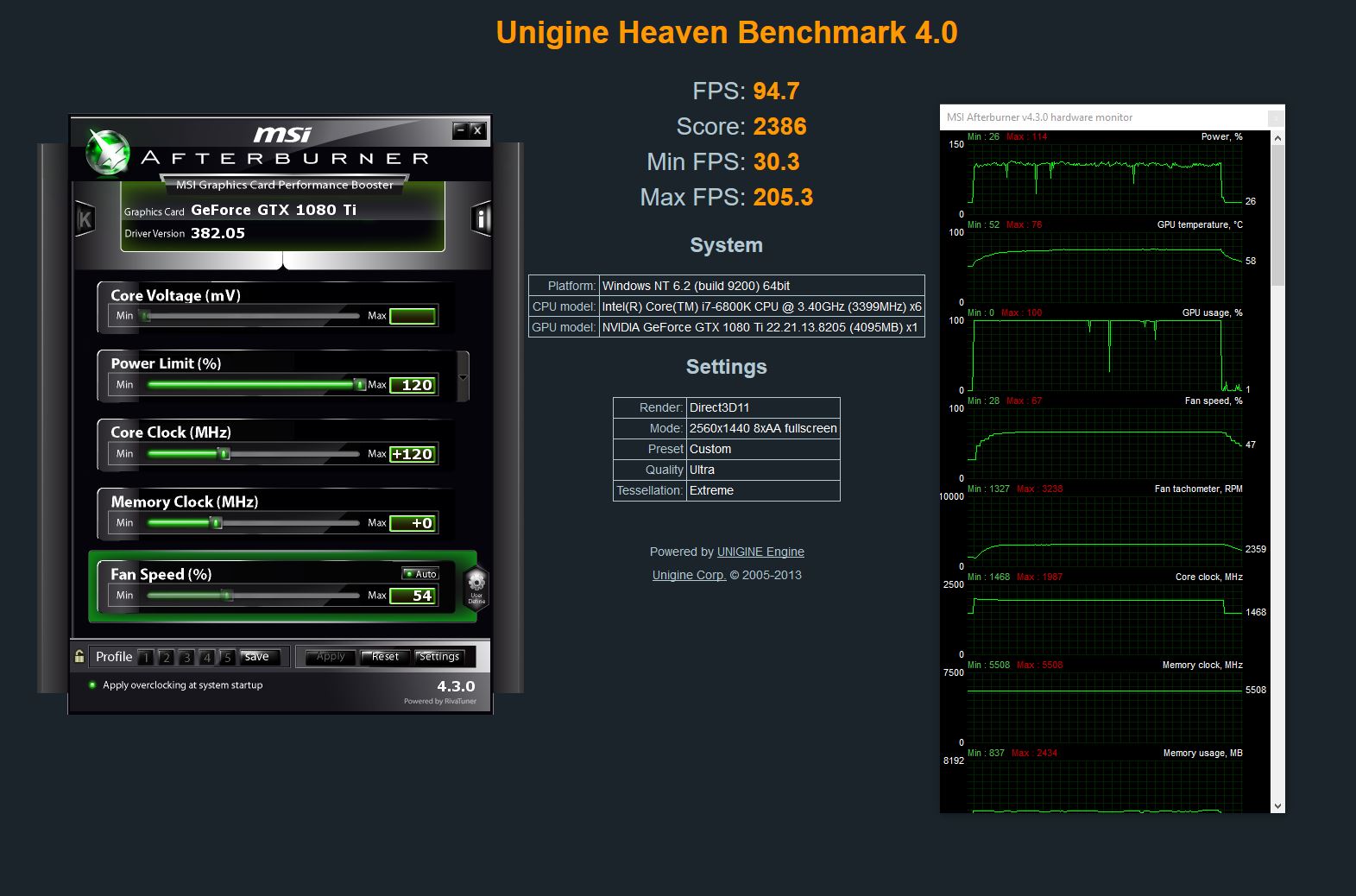The width and height of the screenshot is (1356, 896).
Task: Click the '2560x1440 8xAA fullscreen' mode cell
Action: 763,428
